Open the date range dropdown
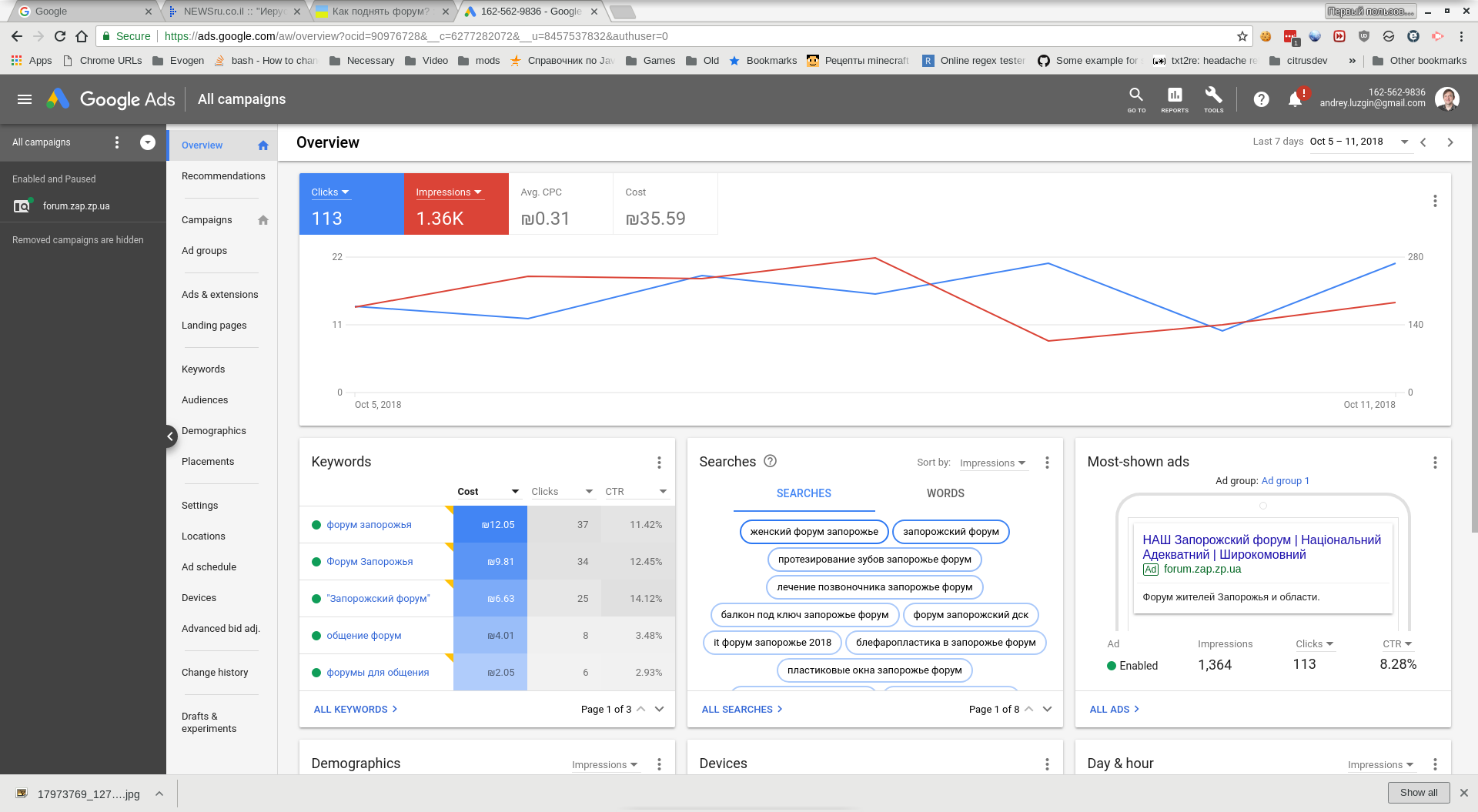 click(x=1404, y=142)
